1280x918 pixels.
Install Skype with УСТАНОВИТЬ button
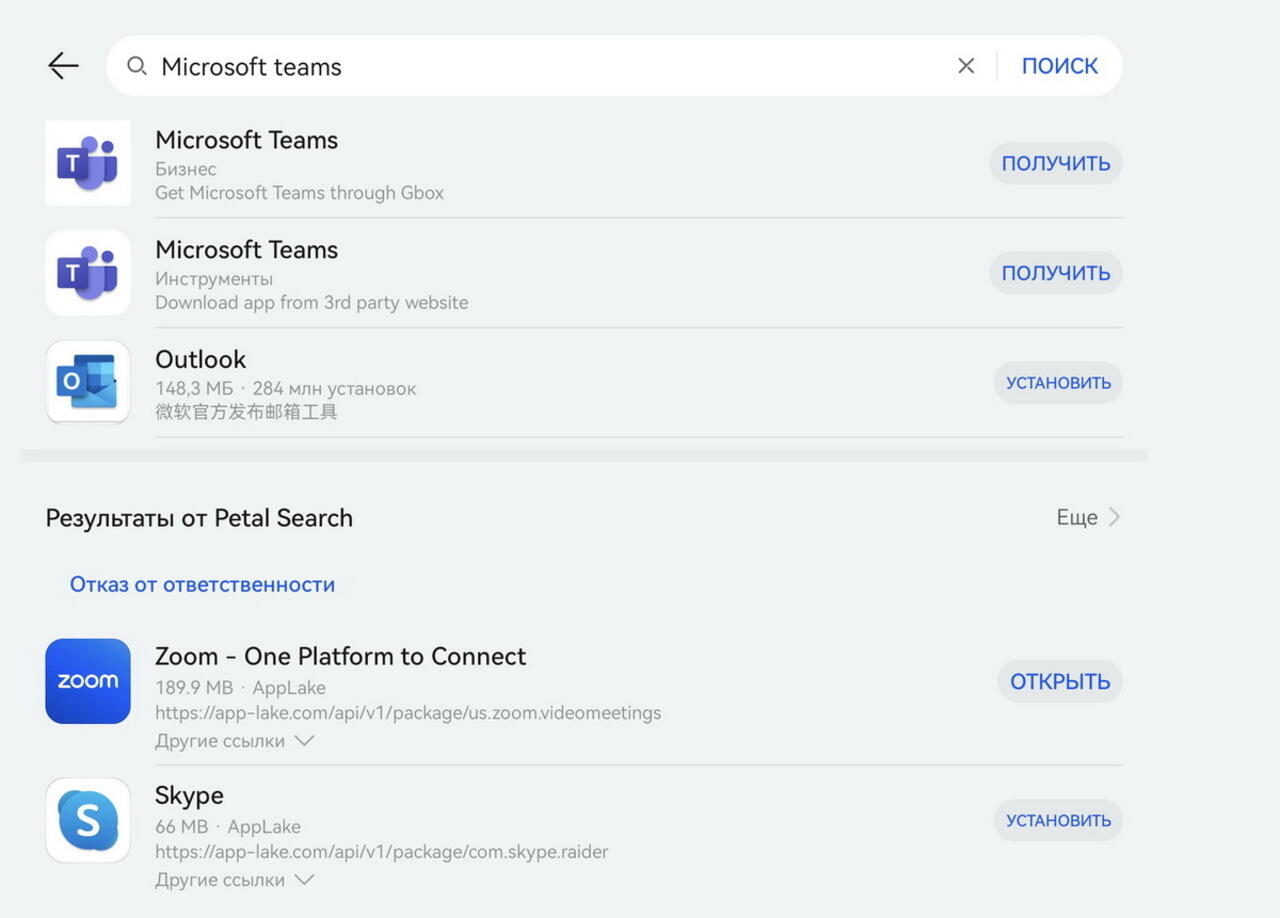(1057, 821)
